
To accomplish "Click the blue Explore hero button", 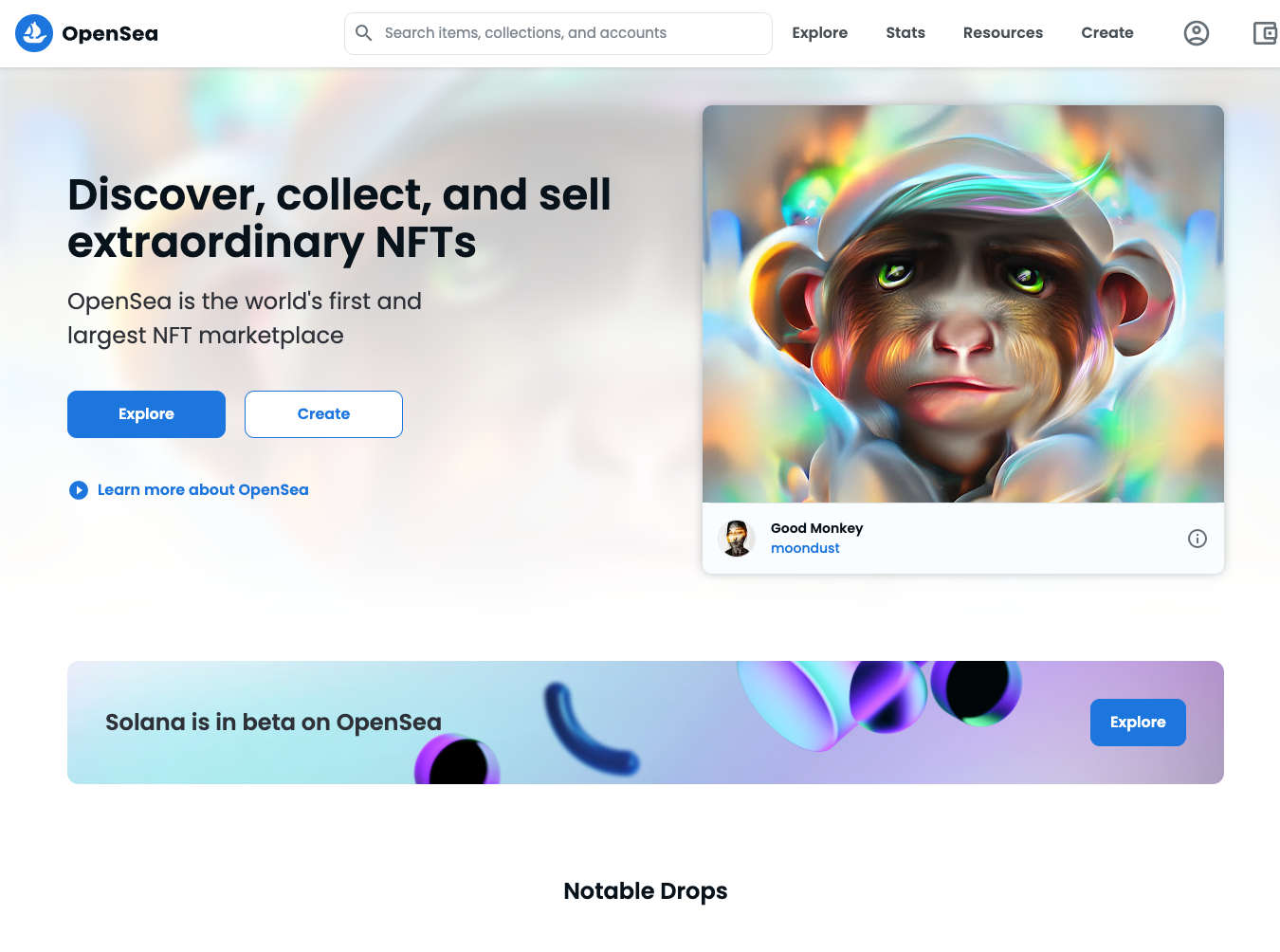I will [146, 414].
